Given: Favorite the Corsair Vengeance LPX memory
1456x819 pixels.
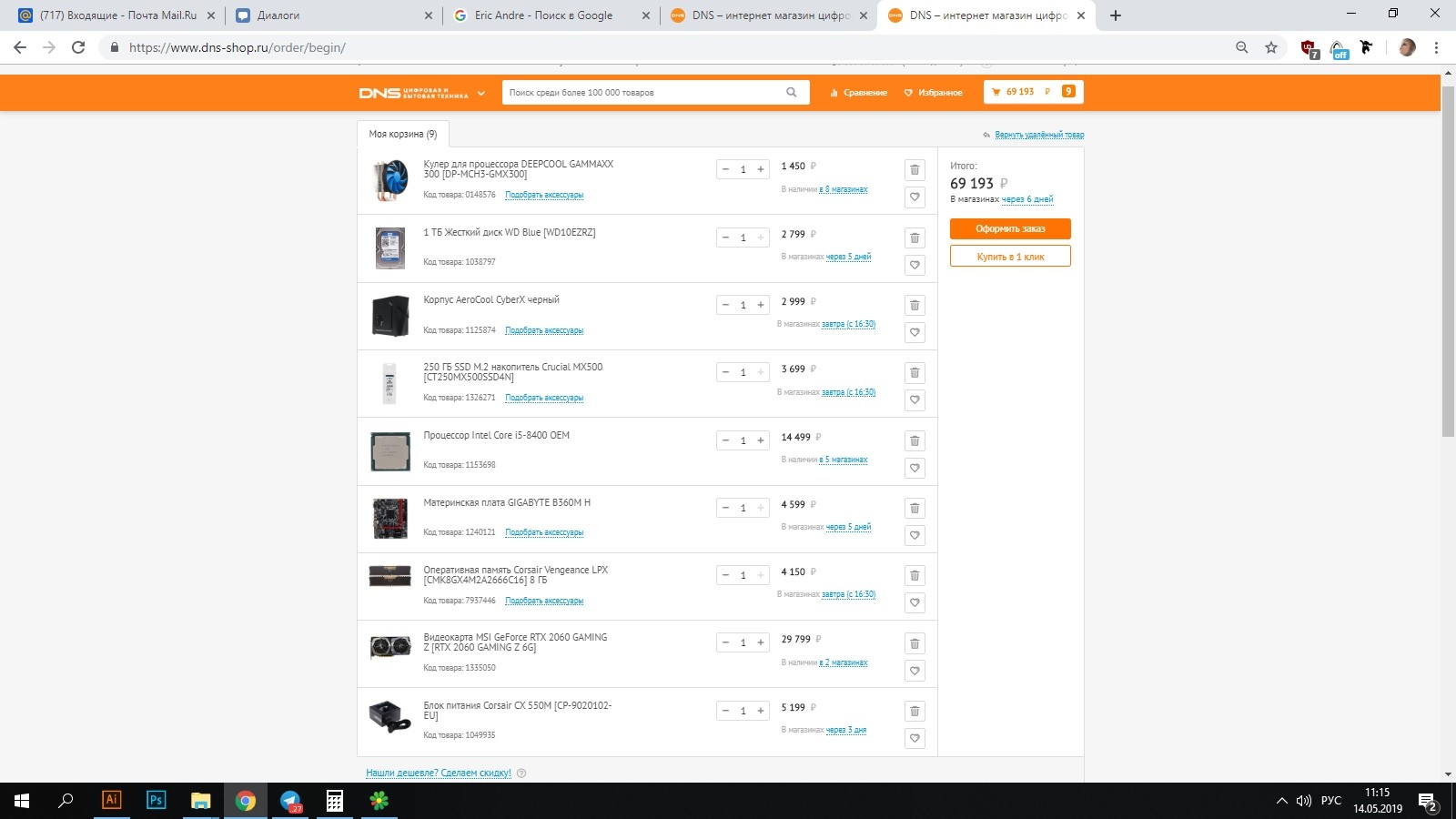Looking at the screenshot, I should 915,602.
